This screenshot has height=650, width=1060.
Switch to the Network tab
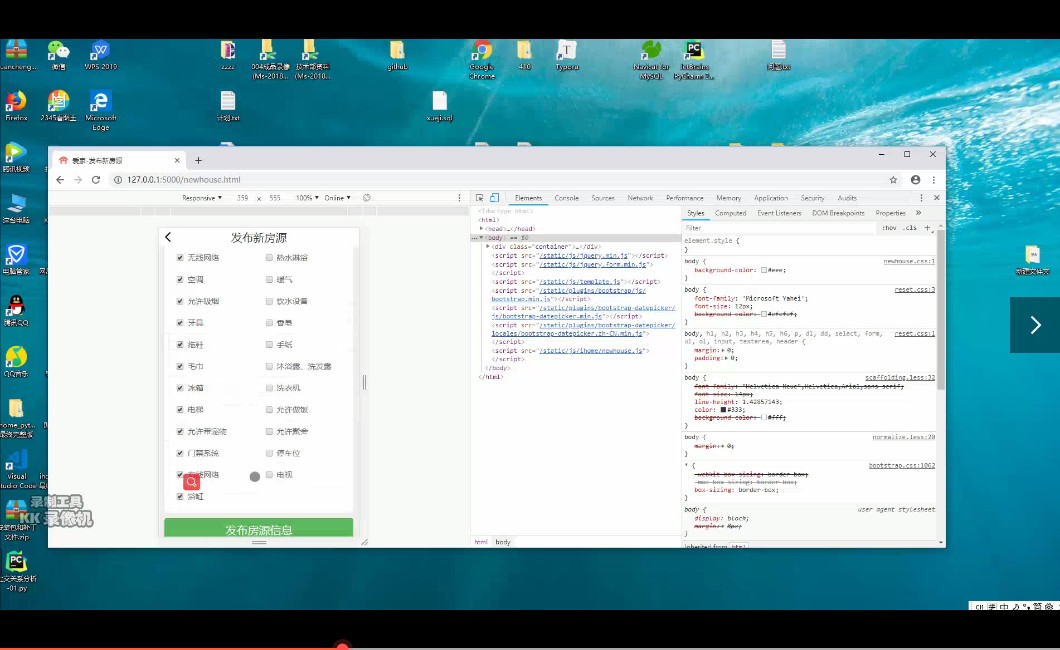[x=640, y=198]
